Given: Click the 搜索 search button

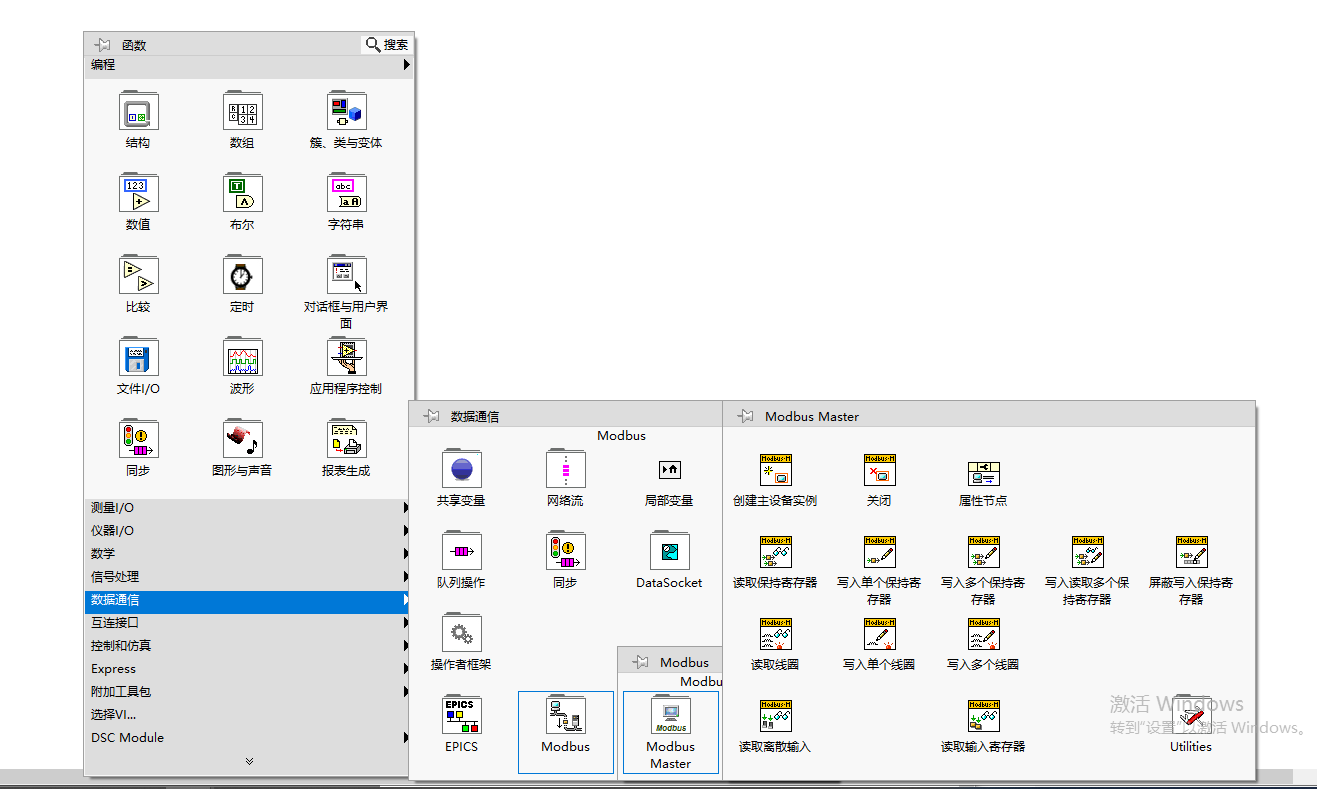Looking at the screenshot, I should (387, 44).
